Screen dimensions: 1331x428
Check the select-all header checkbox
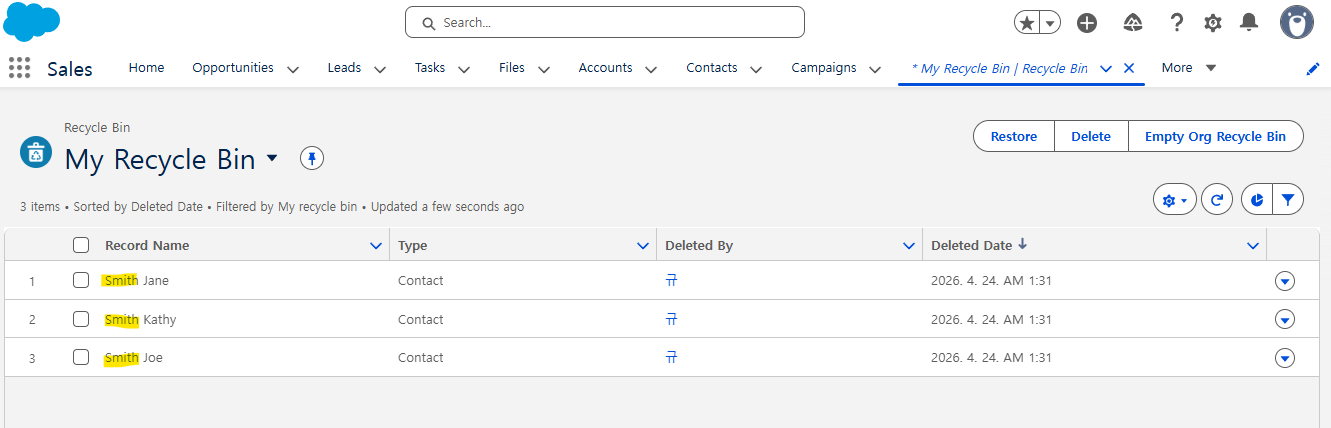pos(81,245)
